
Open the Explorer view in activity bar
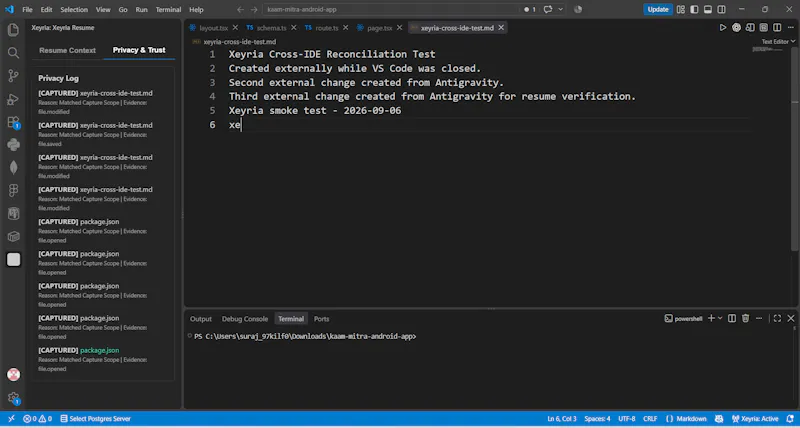(13, 30)
